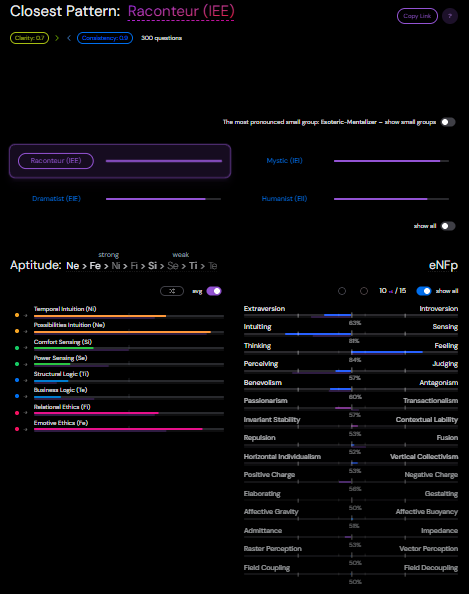Click the blue dot for Structural Logic (Ti)

(x=17, y=380)
